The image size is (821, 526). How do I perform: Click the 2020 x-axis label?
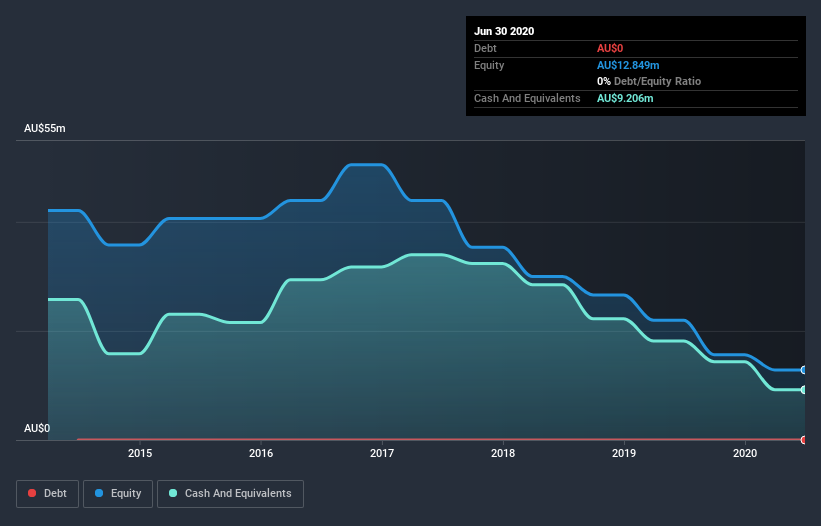[745, 453]
